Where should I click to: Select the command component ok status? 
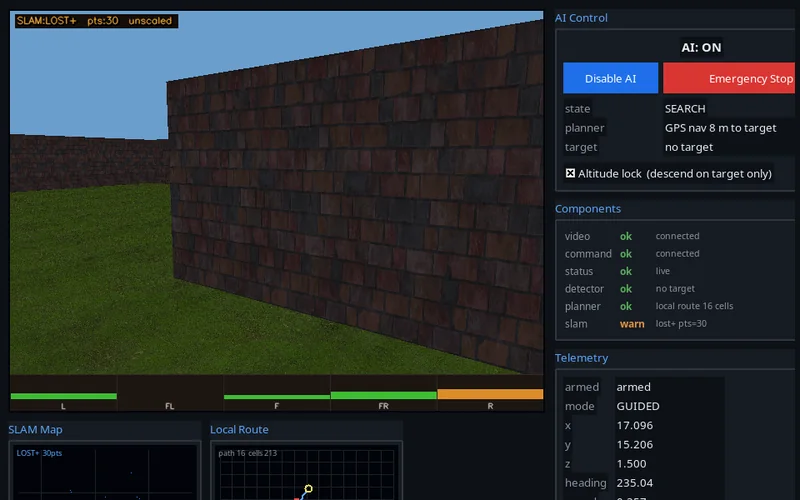click(626, 254)
